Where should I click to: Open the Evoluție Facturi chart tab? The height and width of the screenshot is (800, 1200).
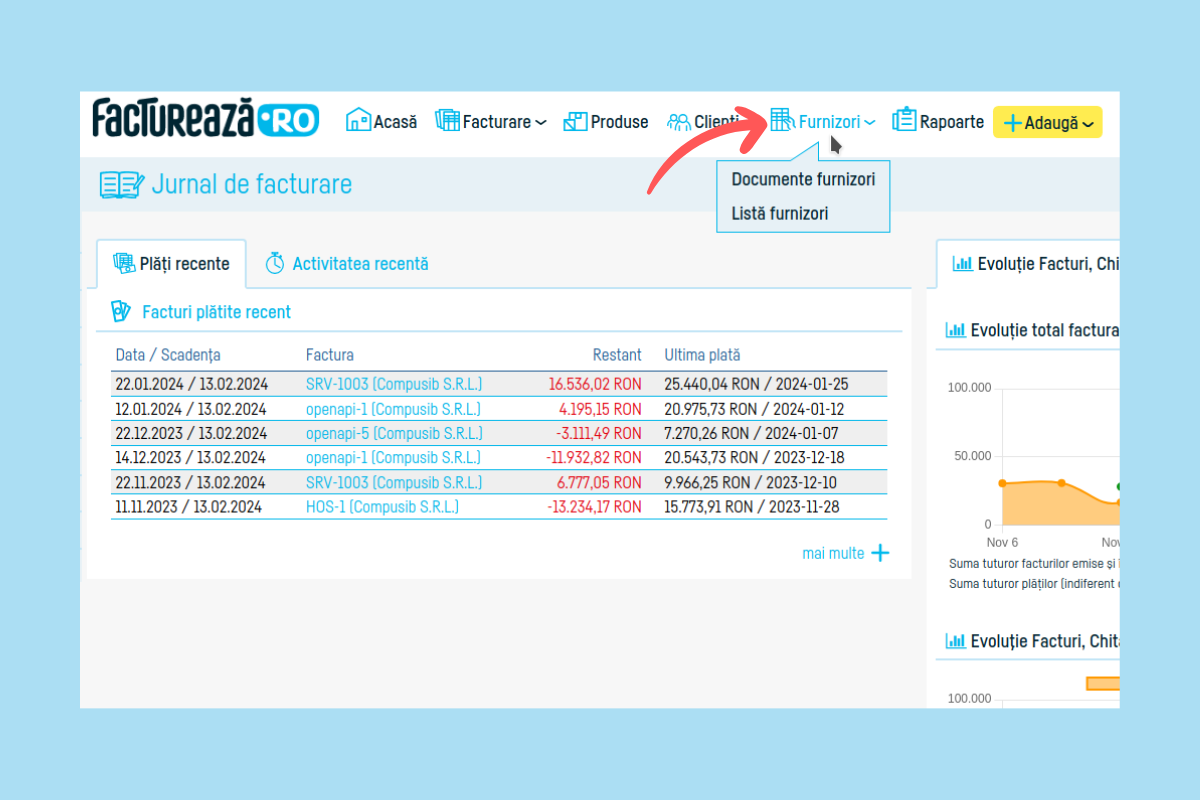pos(1034,264)
